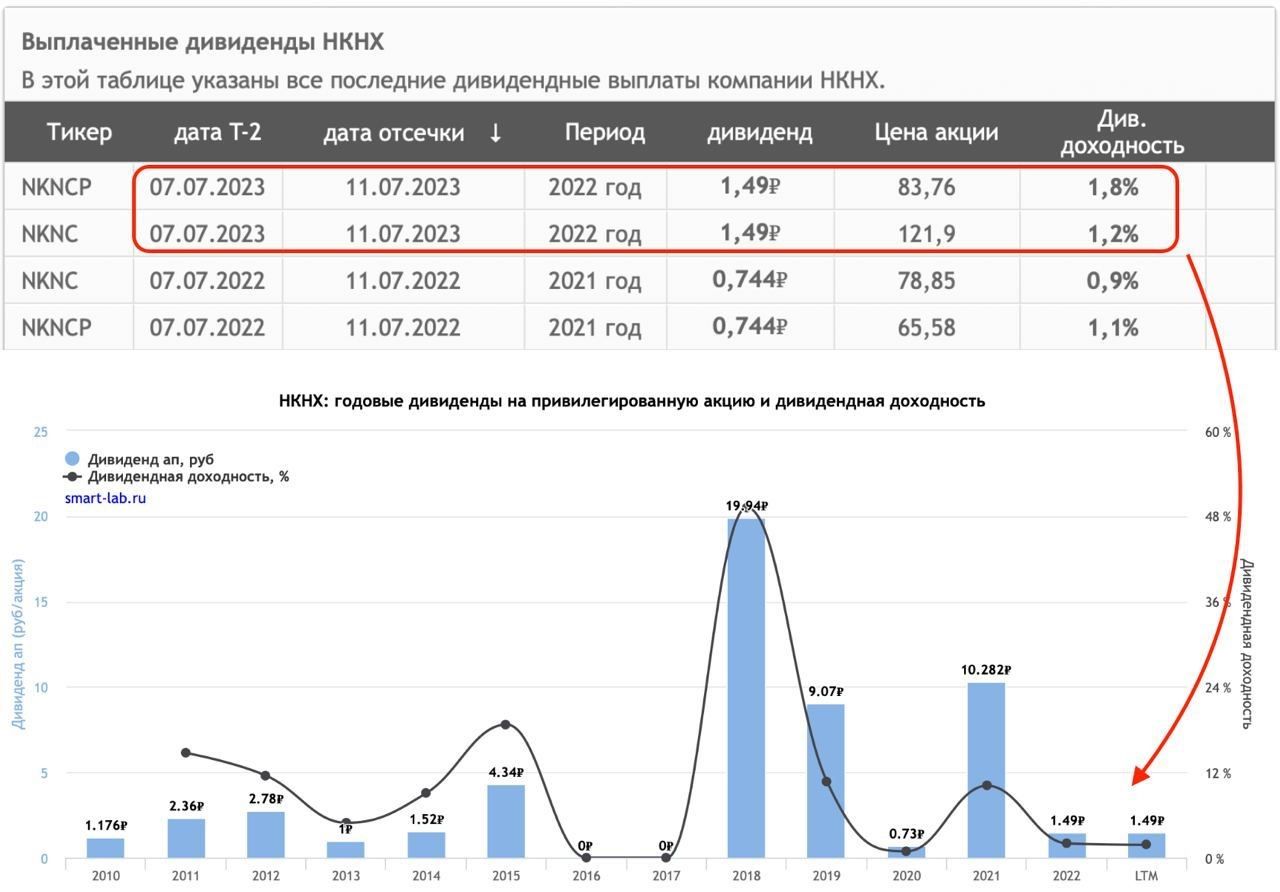Click chart title НКНХ: годовые дивиденды

(632, 401)
